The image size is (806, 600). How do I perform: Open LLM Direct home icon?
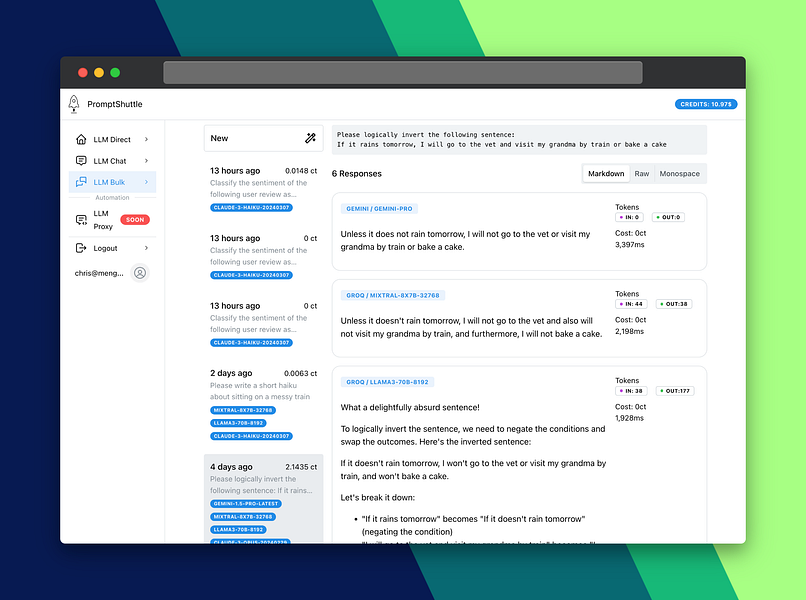(81, 139)
